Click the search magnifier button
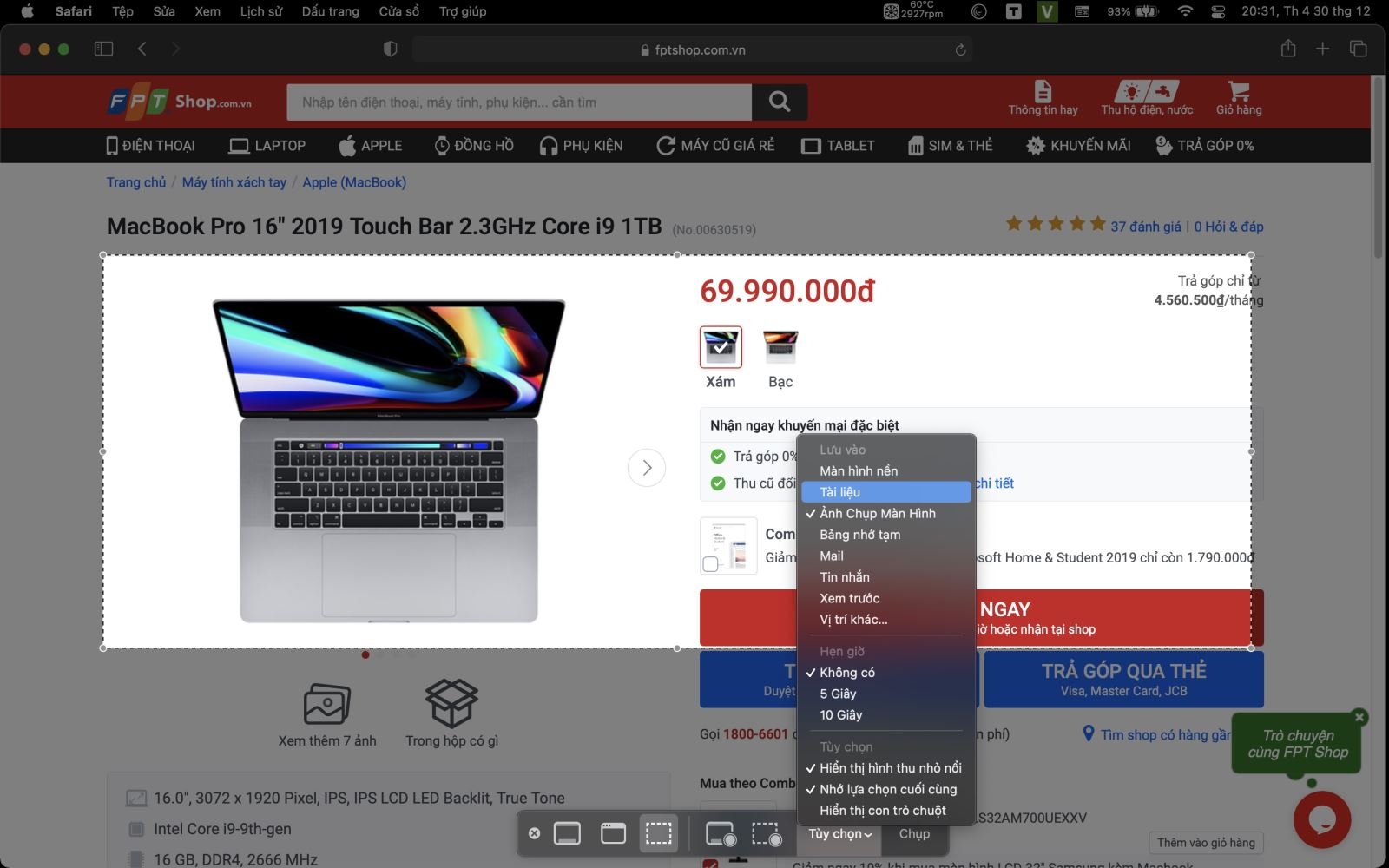This screenshot has width=1389, height=868. coord(780,102)
